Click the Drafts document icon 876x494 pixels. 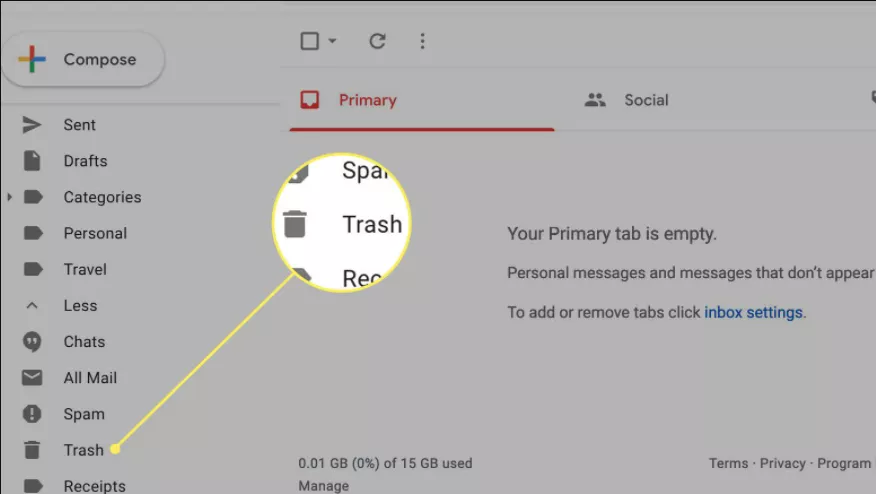[32, 161]
